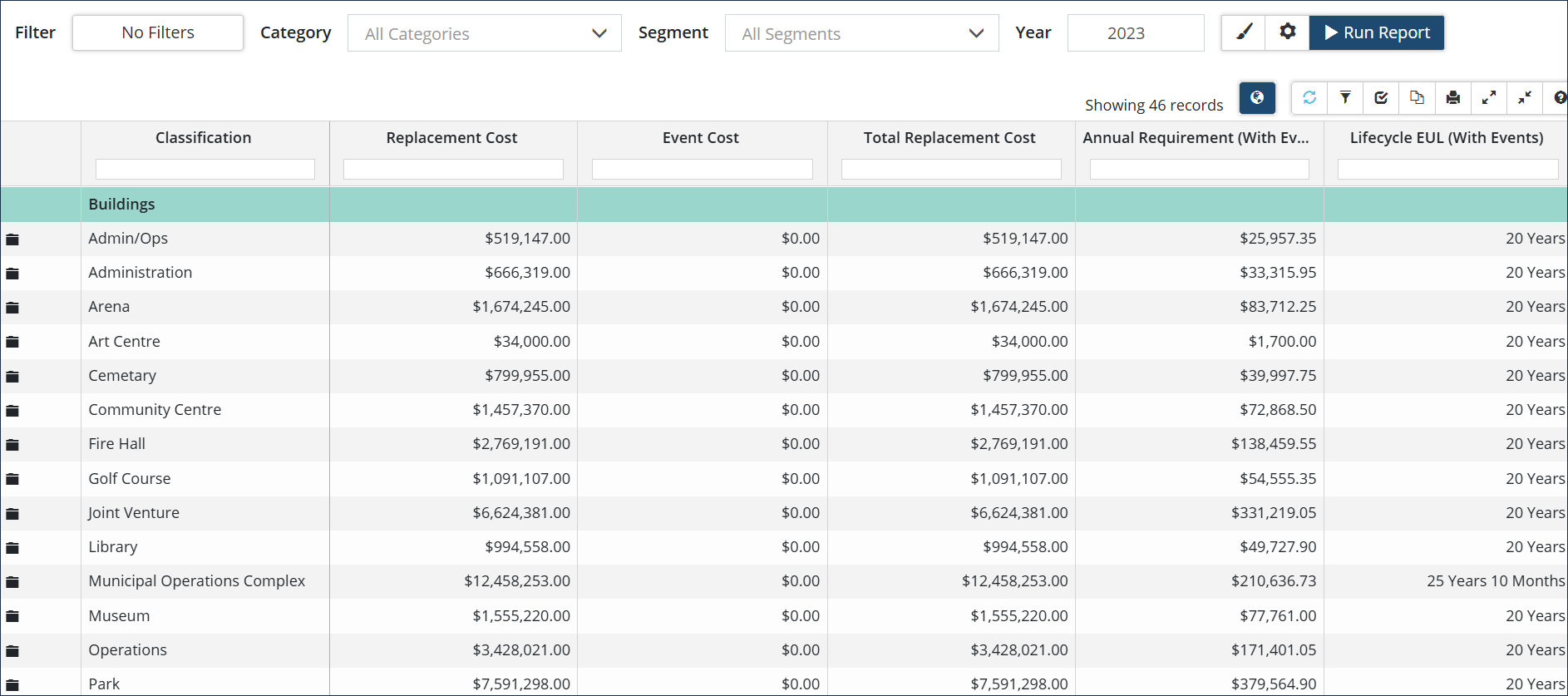
Task: Click the Classification column filter box
Action: tap(205, 170)
